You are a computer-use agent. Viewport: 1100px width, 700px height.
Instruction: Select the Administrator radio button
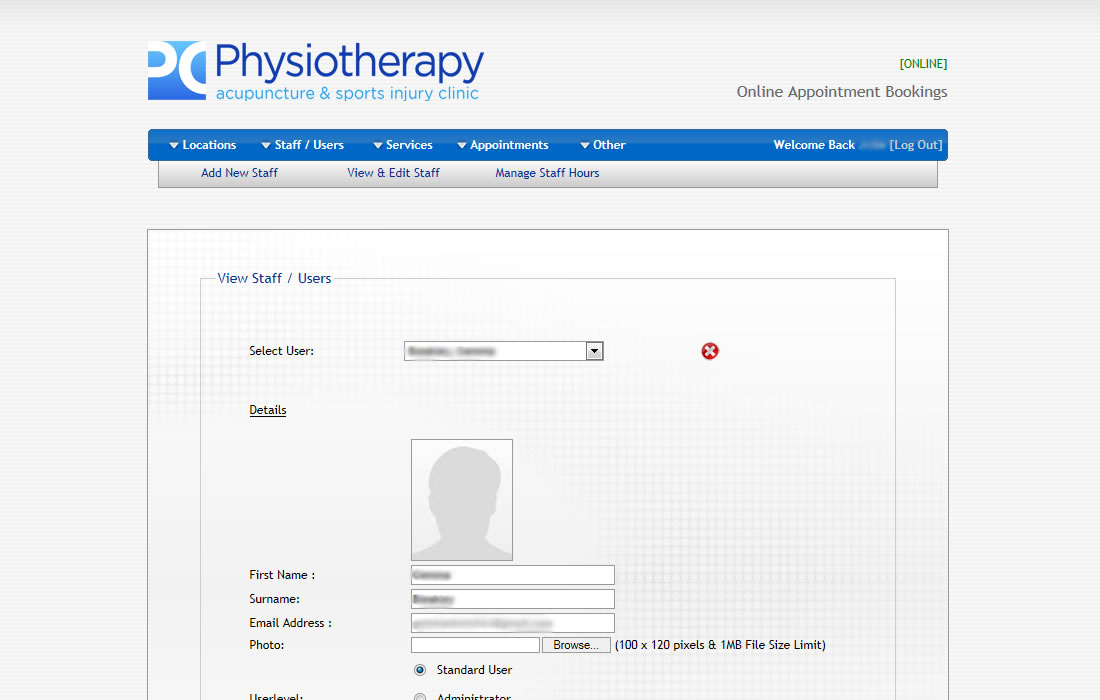[x=420, y=697]
